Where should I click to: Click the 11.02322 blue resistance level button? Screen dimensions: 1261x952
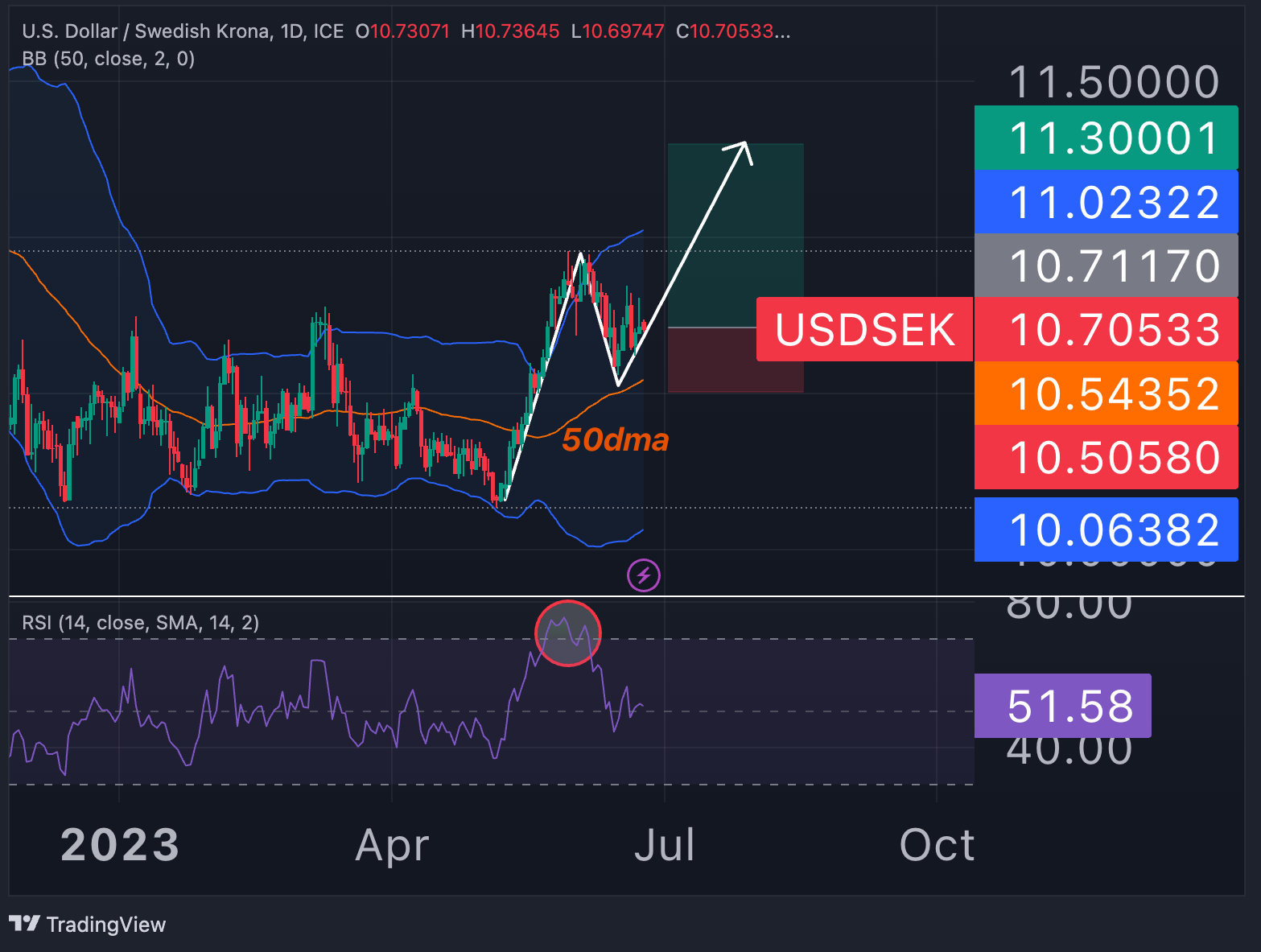point(1106,201)
